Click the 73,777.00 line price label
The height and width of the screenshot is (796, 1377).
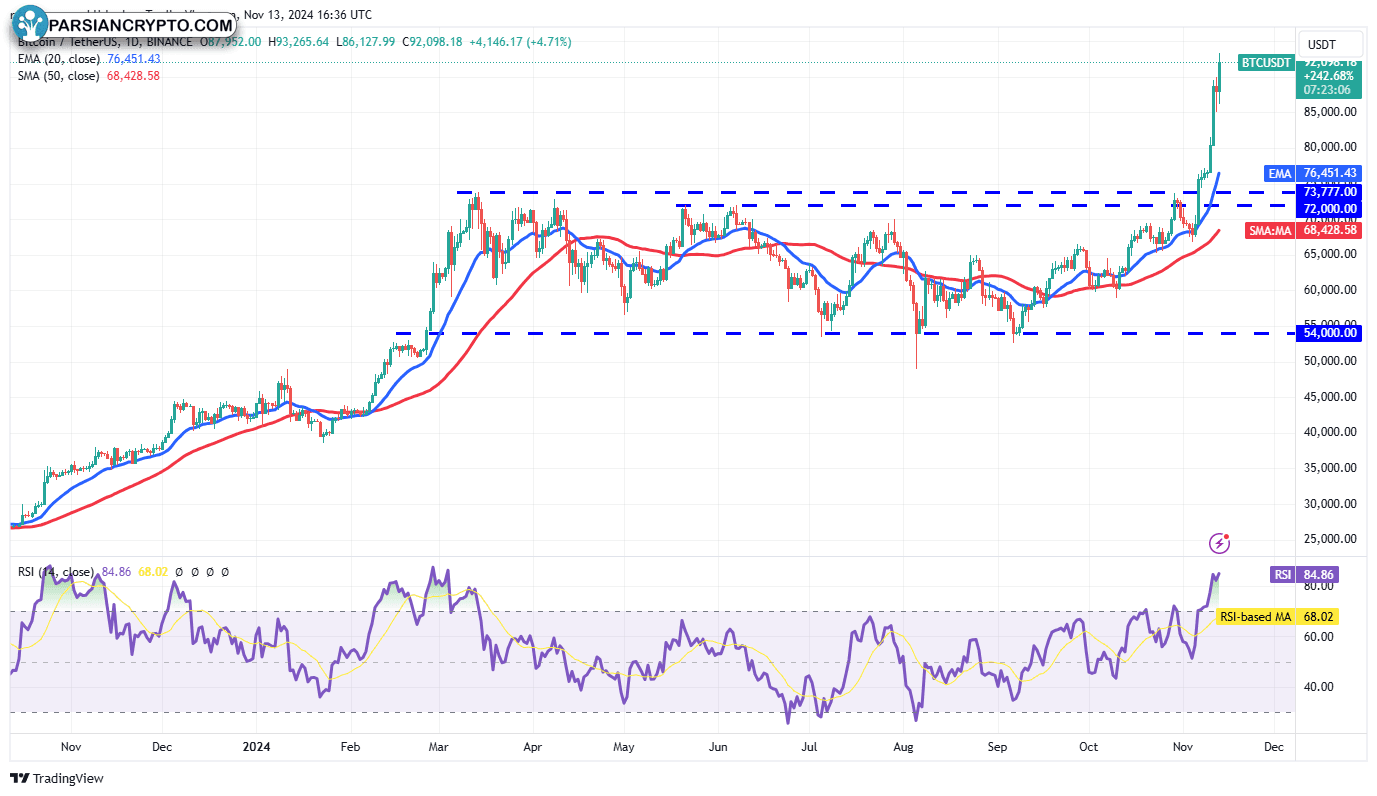[x=1329, y=191]
